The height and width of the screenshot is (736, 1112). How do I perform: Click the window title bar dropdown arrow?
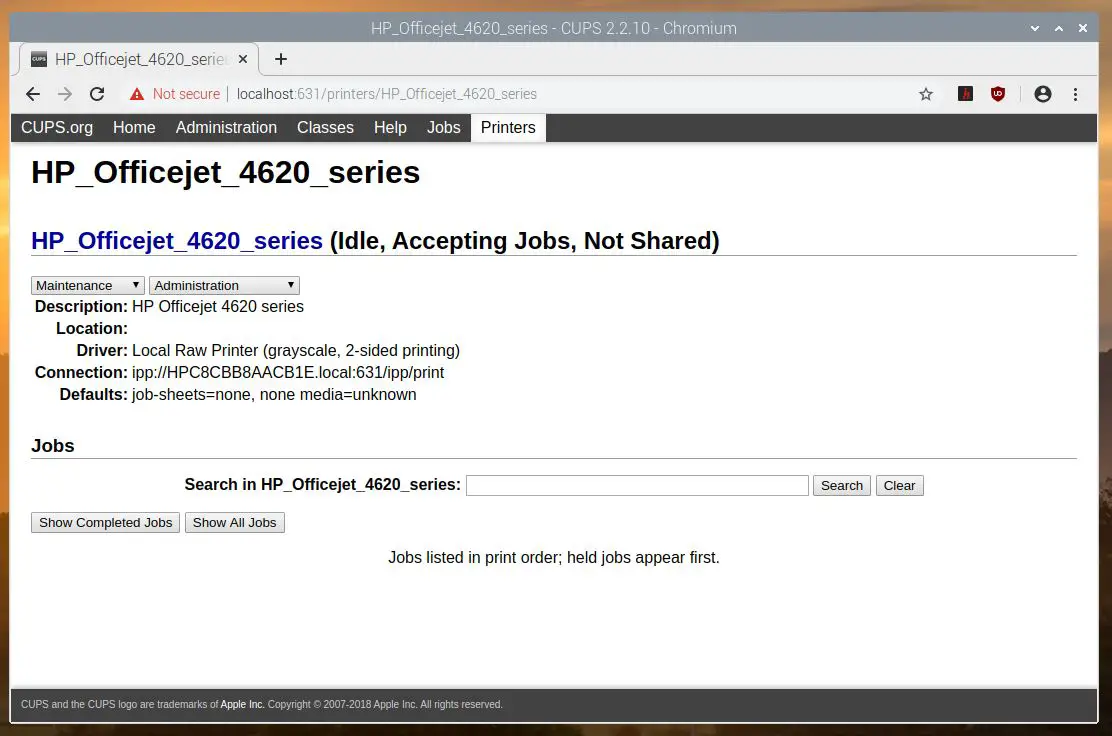(1035, 28)
